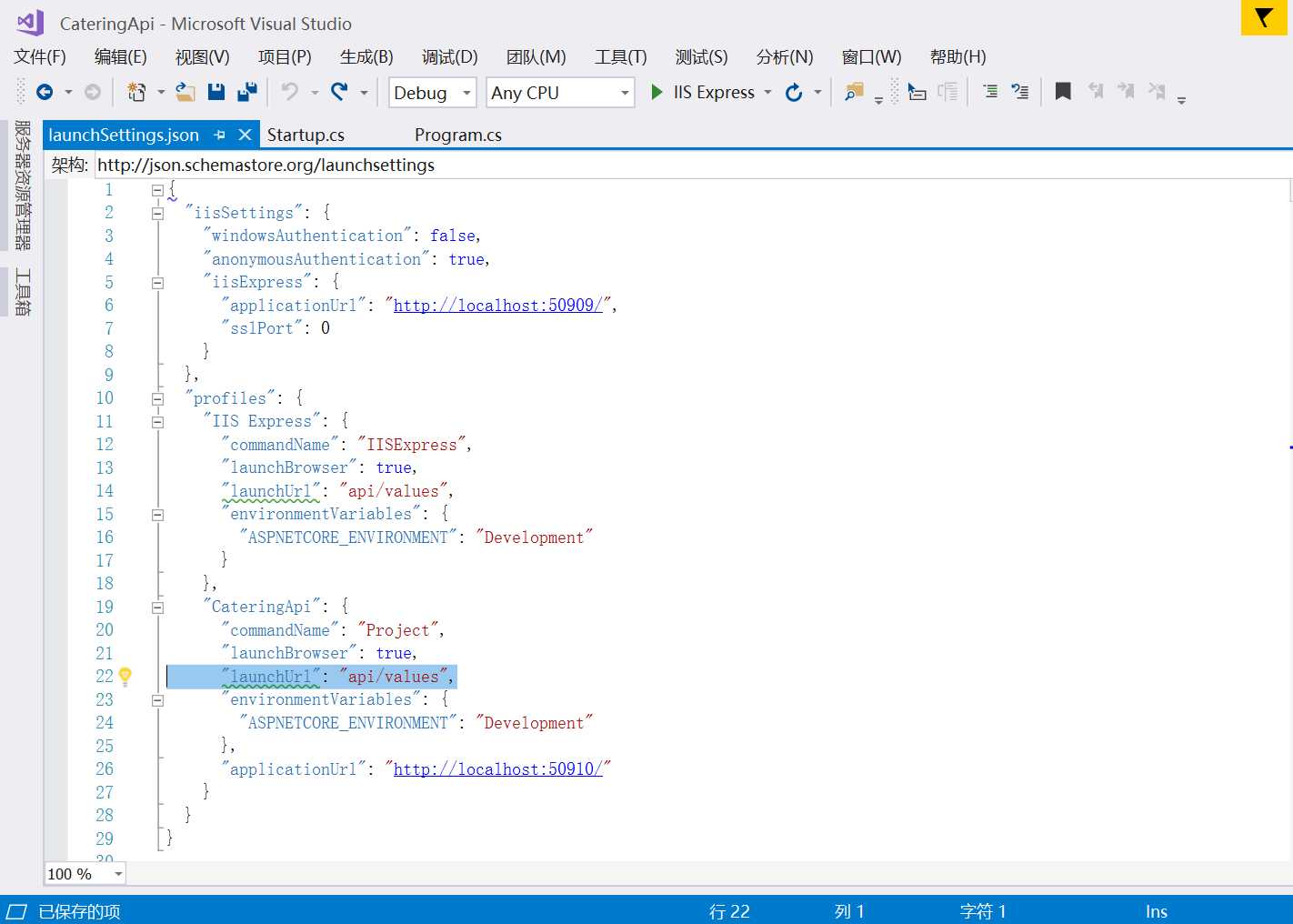1293x924 pixels.
Task: Toggle bookmark with flag icon
Action: [x=1063, y=91]
